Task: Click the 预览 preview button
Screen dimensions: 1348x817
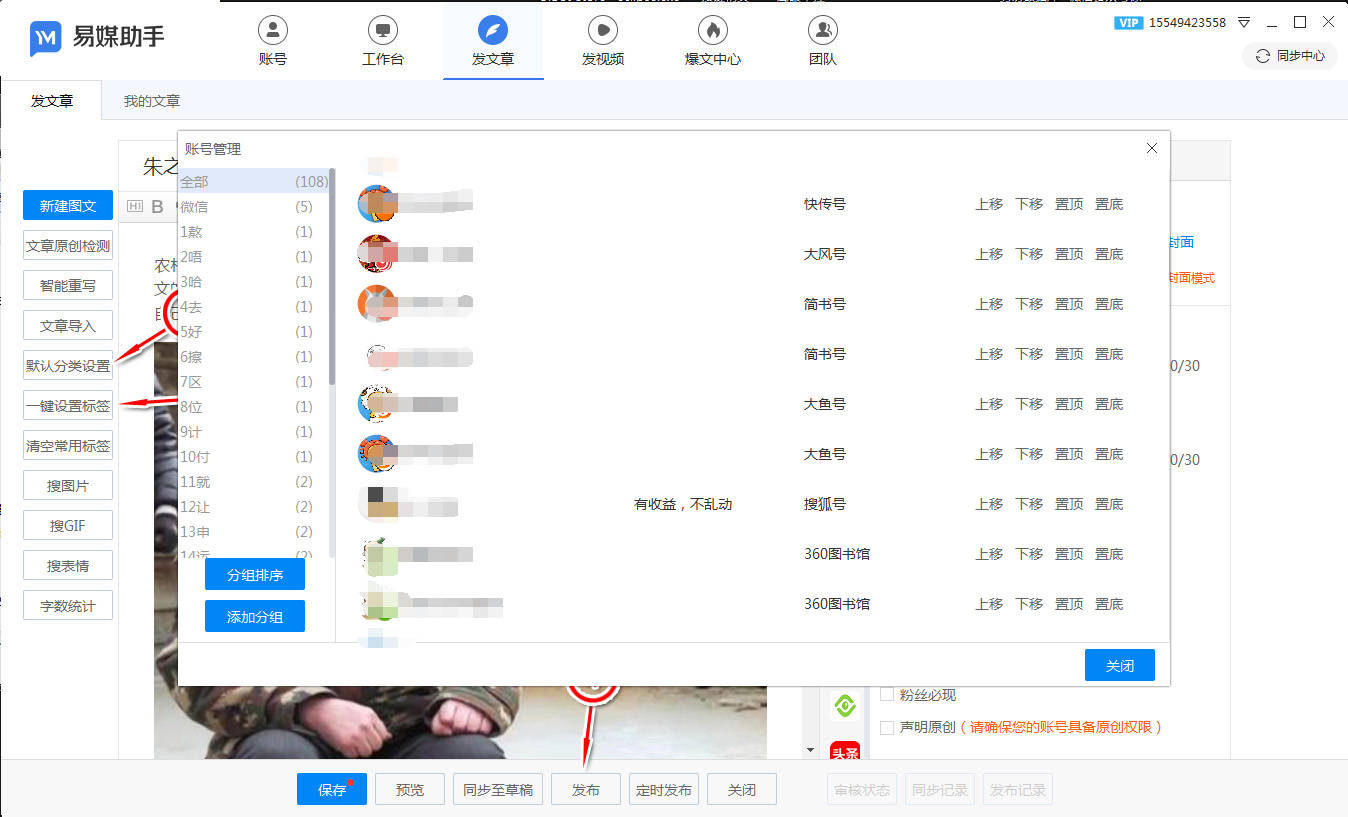Action: [410, 789]
